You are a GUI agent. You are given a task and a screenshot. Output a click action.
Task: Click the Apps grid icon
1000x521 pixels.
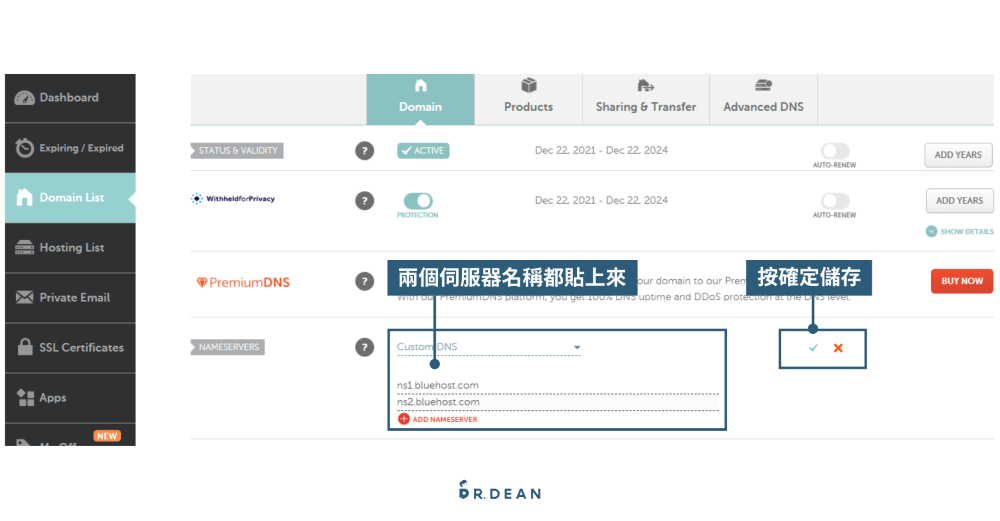(x=25, y=397)
